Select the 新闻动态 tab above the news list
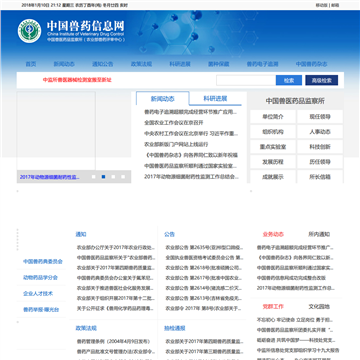The height and width of the screenshot is (360, 360). tap(163, 99)
